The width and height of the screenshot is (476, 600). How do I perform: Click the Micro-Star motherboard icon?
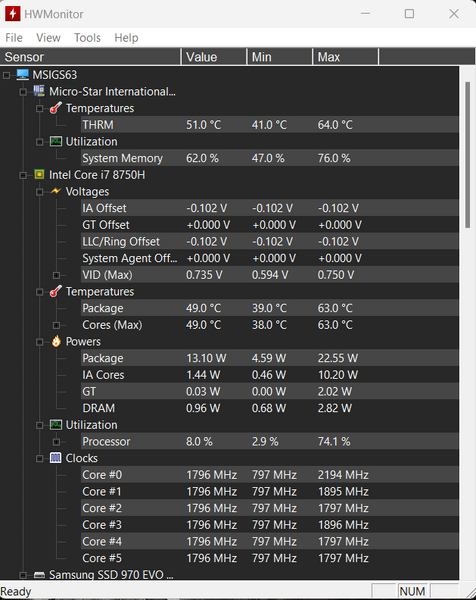pyautogui.click(x=39, y=91)
